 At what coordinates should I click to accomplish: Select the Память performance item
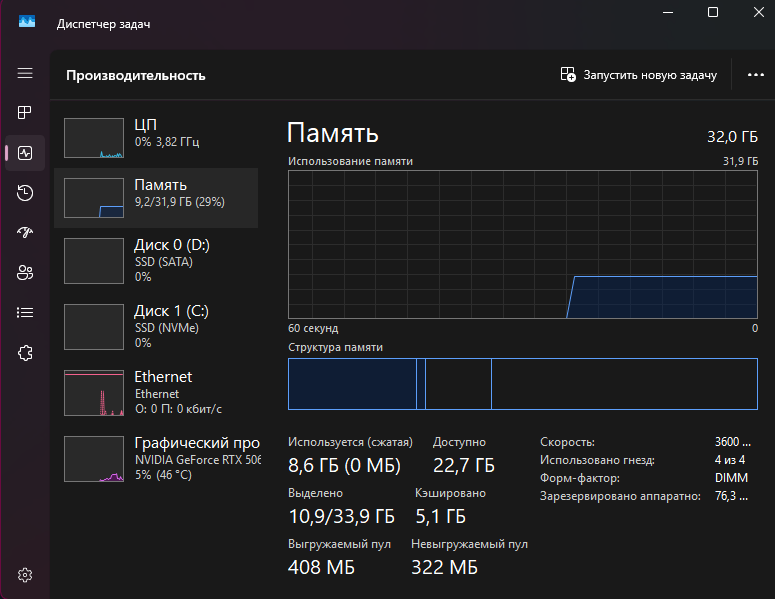coord(155,197)
